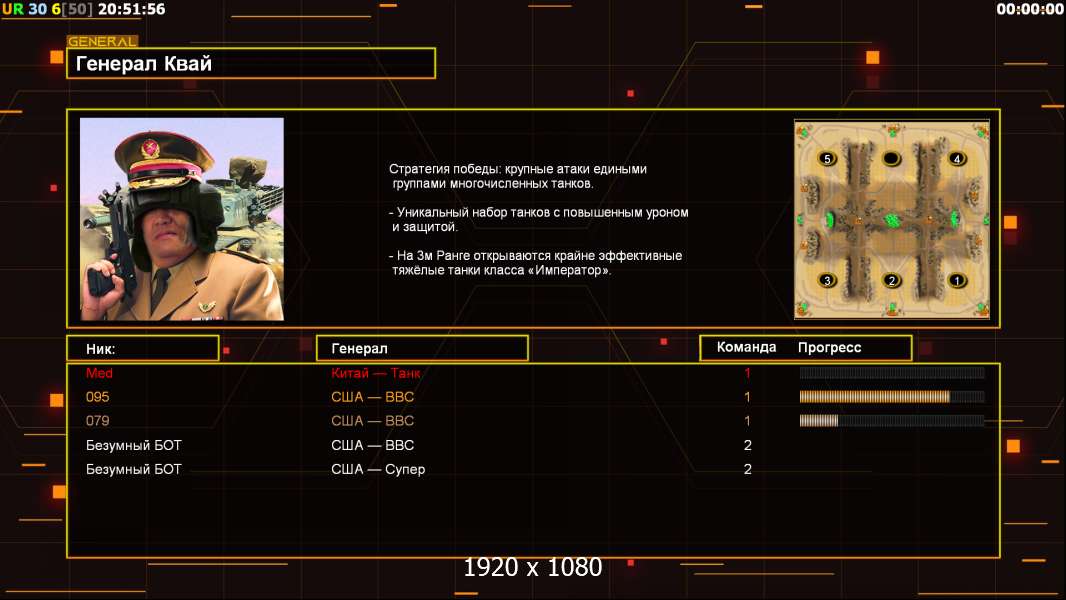
Task: Click start position 5 on the minimap
Action: pos(827,159)
